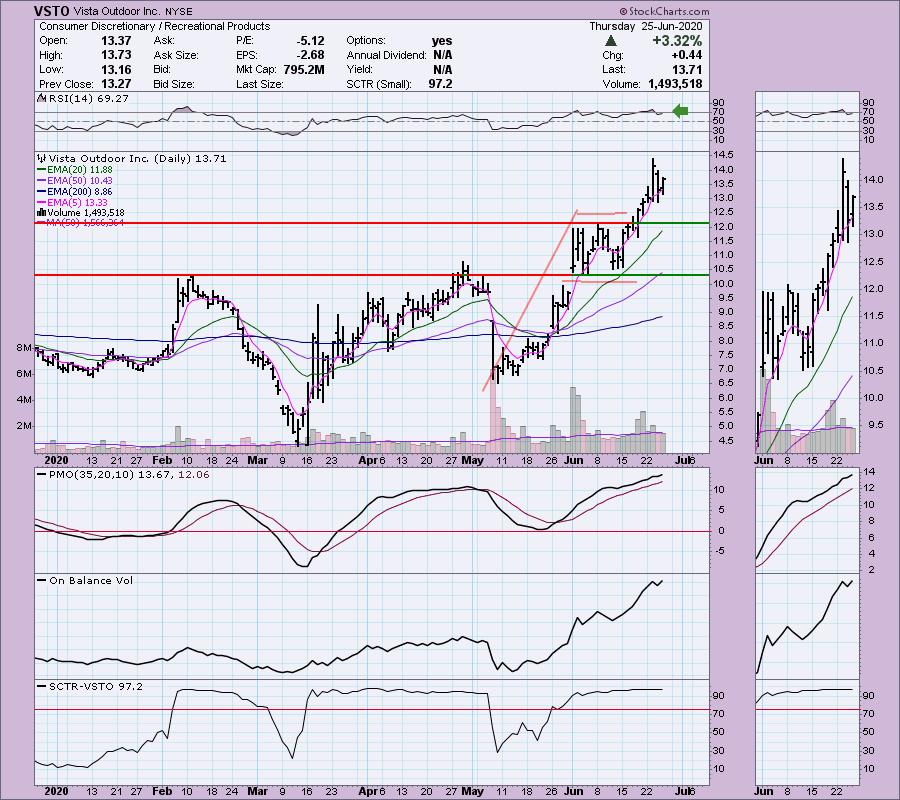The image size is (900, 800).
Task: Click the Mkt Cap value 795.2M
Action: [x=304, y=69]
